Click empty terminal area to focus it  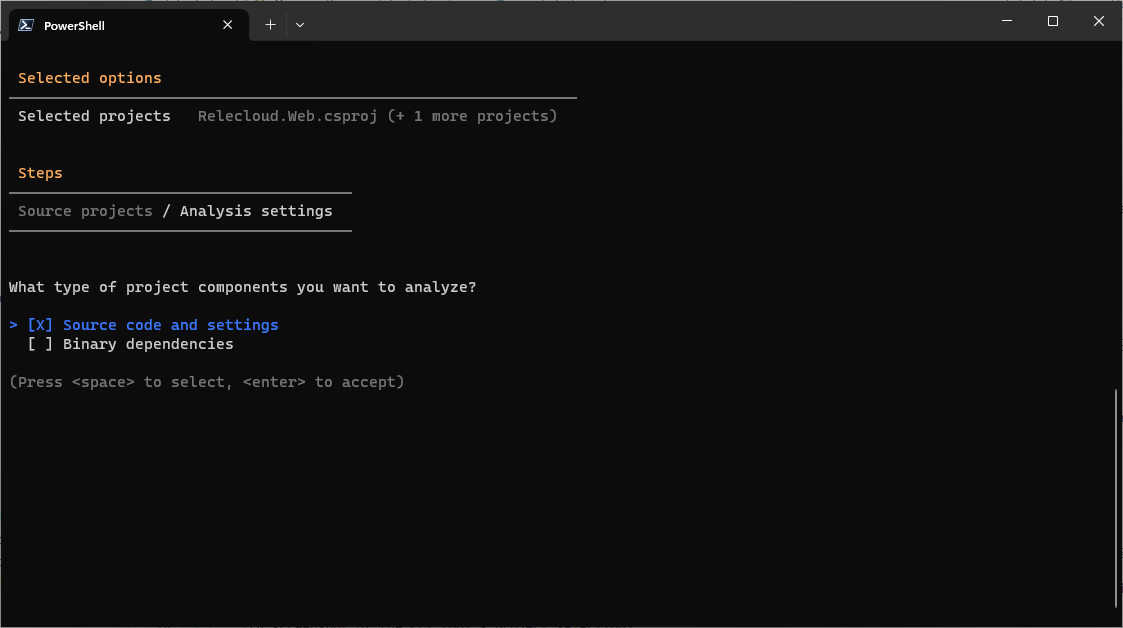pyautogui.click(x=560, y=500)
